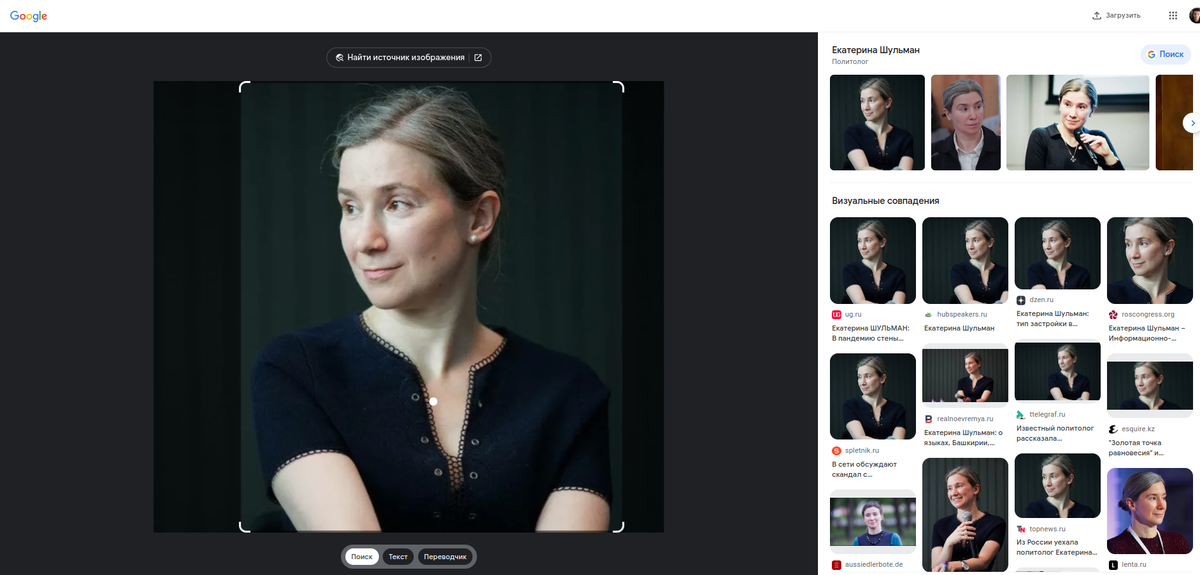This screenshot has height=575, width=1200.
Task: Open the lenta.ru result thumbnail
Action: point(1150,511)
